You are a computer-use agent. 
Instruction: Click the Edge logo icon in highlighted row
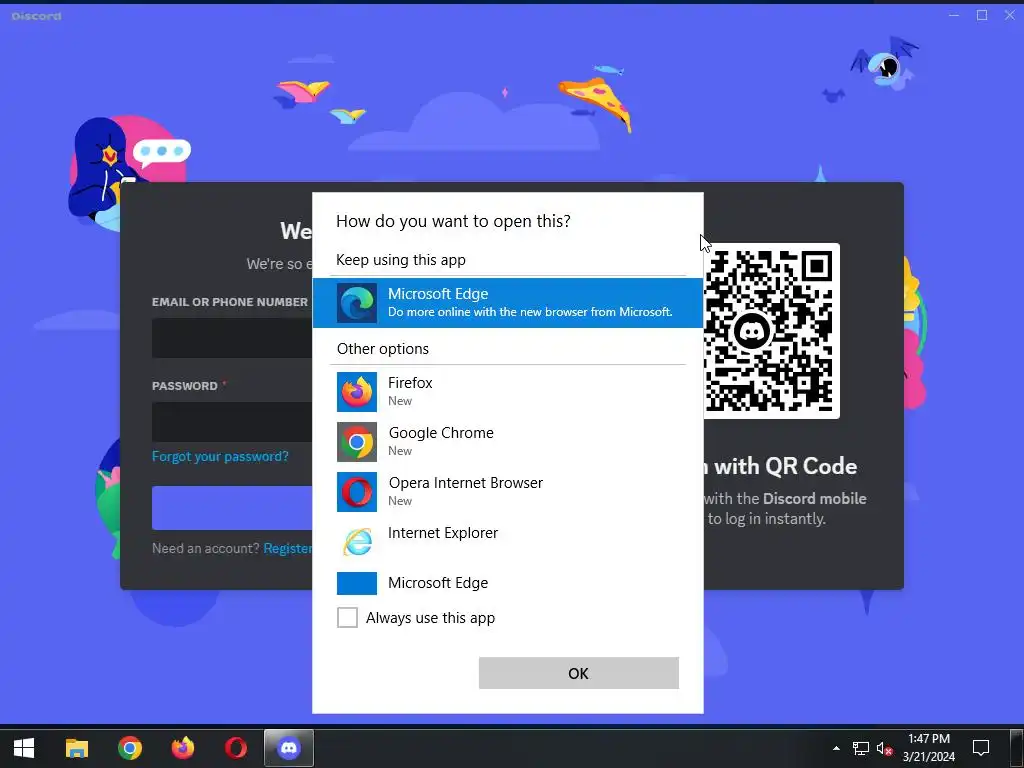[357, 303]
